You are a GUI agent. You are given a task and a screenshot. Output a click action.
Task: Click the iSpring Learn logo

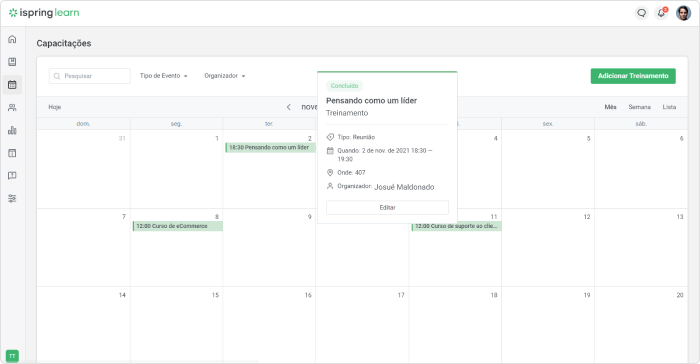pyautogui.click(x=44, y=13)
